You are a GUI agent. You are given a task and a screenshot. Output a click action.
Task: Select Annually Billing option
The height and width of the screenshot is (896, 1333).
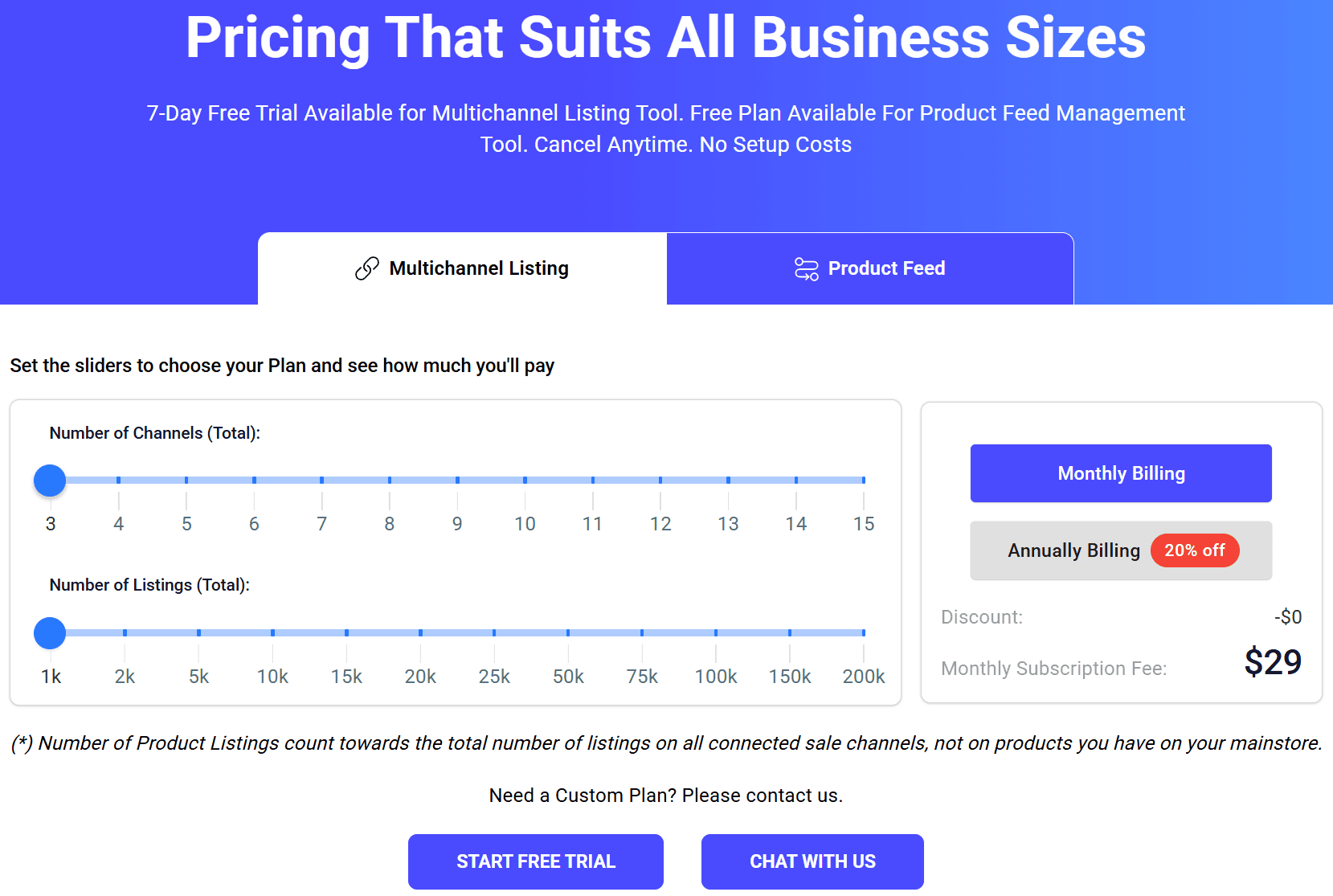[x=1121, y=550]
